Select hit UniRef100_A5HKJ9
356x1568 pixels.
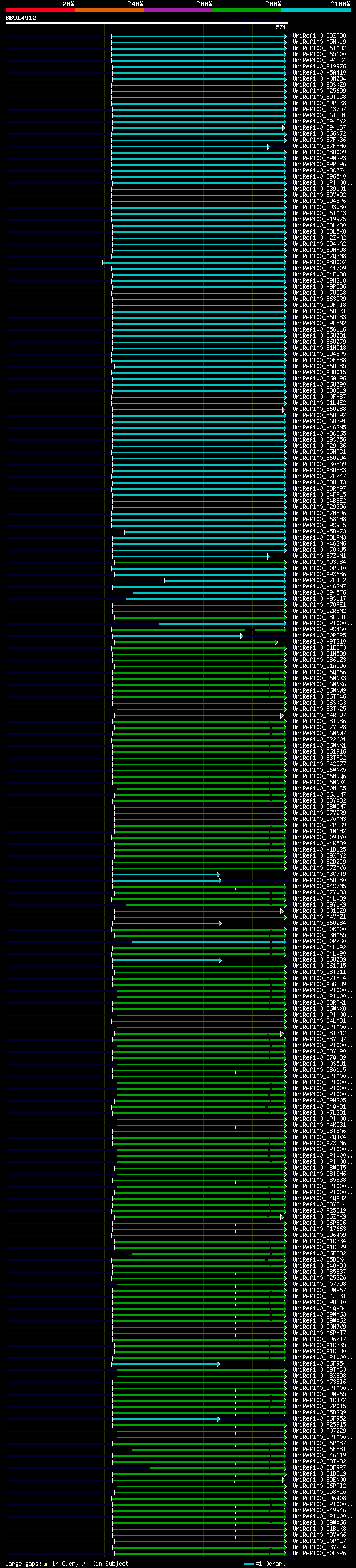(319, 42)
